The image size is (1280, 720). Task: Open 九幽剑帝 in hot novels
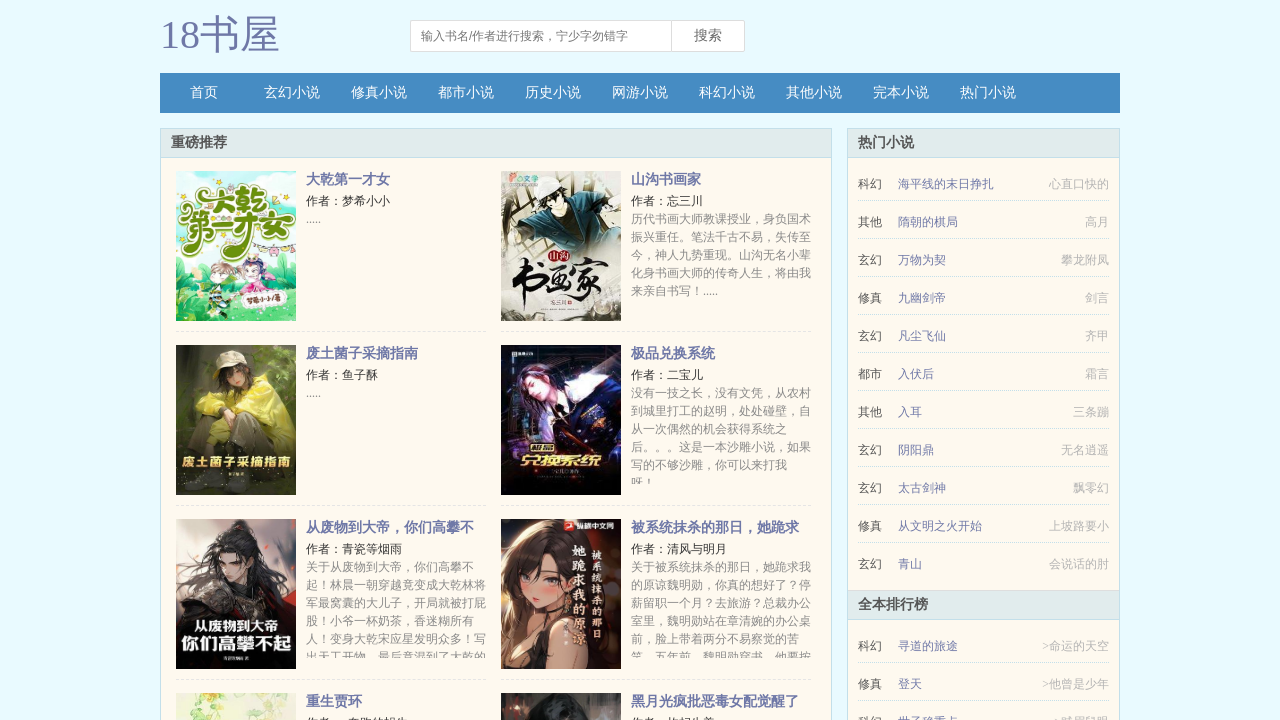pyautogui.click(x=922, y=298)
